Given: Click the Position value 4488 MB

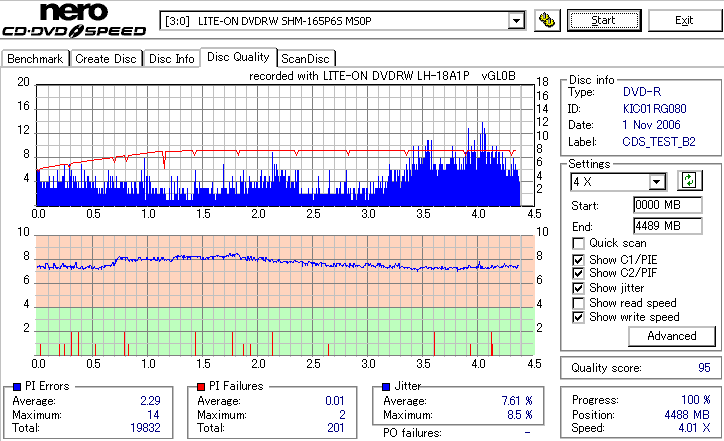Looking at the screenshot, I should pyautogui.click(x=687, y=415).
